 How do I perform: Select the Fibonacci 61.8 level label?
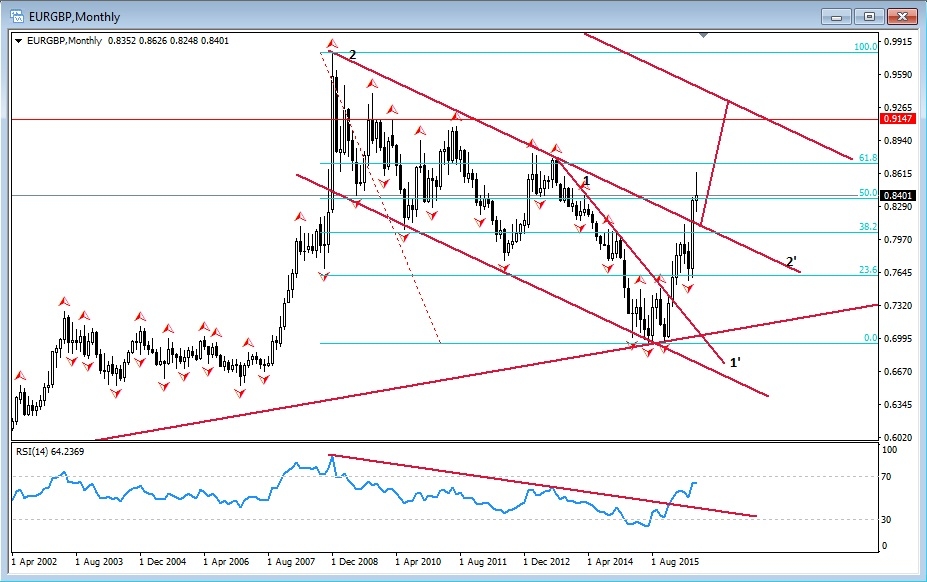(x=867, y=158)
